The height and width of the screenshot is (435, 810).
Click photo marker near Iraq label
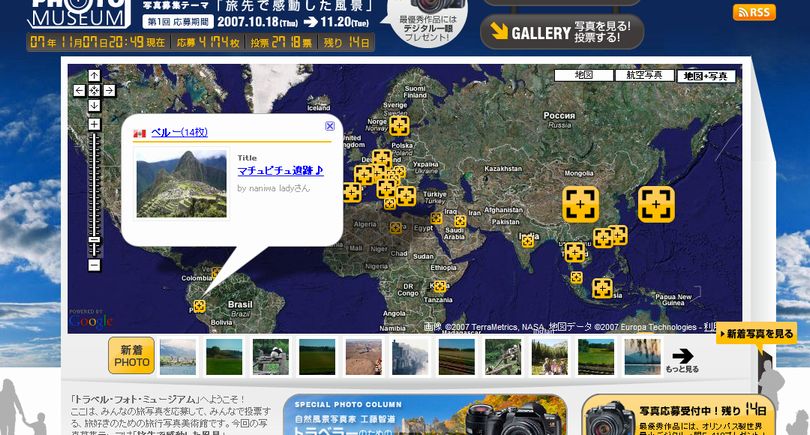(460, 221)
